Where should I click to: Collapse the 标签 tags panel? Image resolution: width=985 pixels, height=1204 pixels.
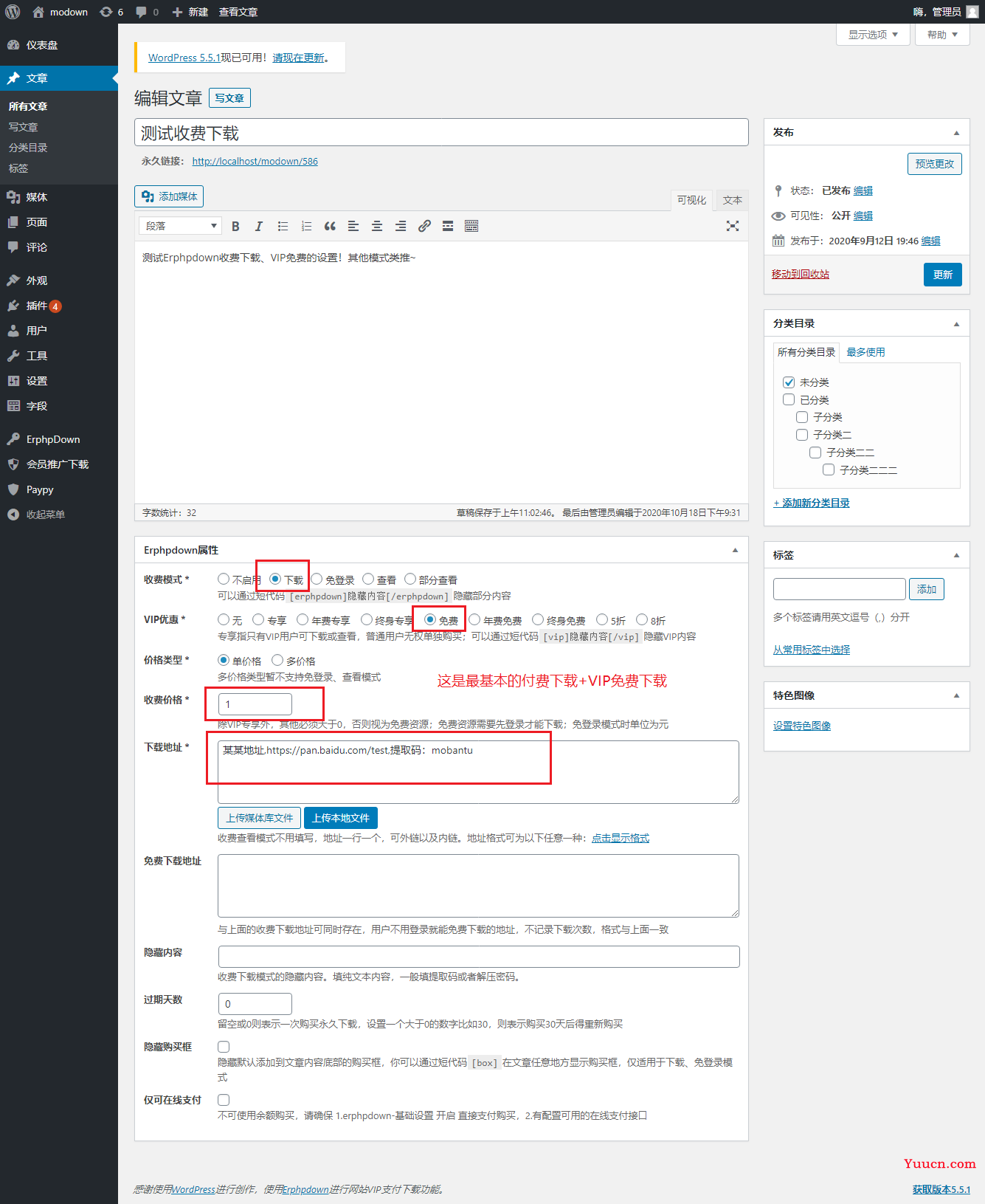[x=956, y=555]
